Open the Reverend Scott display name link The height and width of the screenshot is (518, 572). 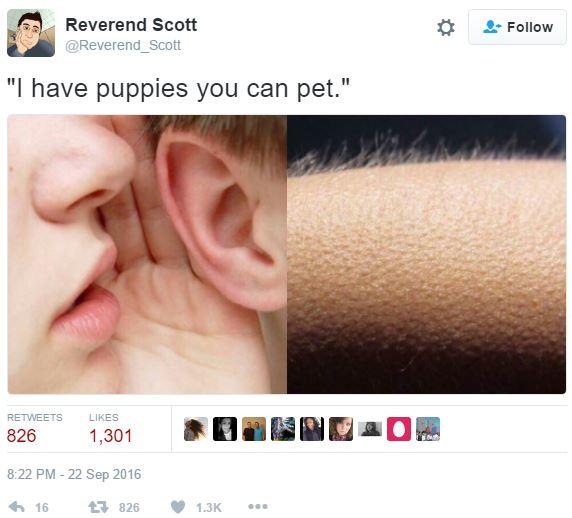131,25
